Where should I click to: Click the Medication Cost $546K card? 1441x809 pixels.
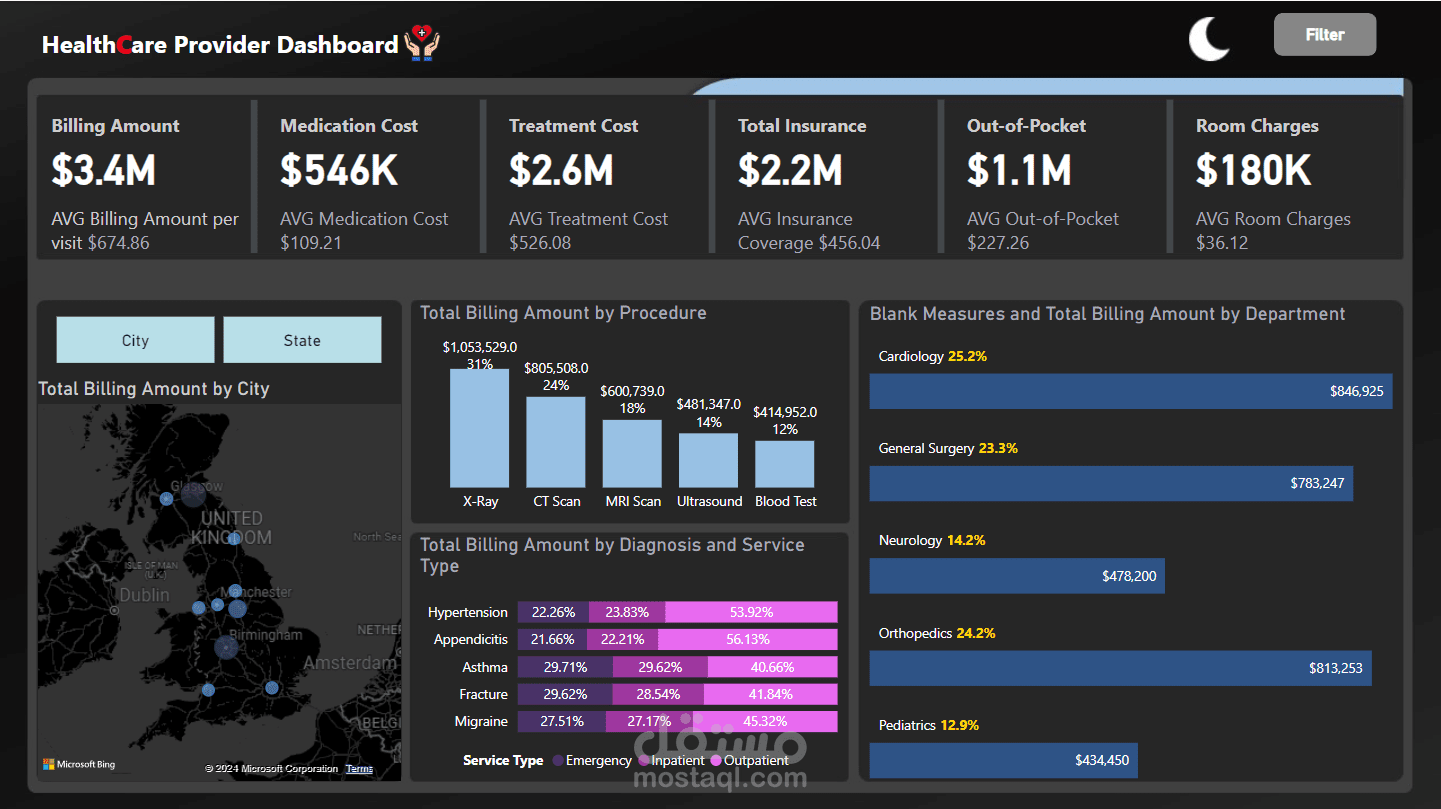[369, 178]
